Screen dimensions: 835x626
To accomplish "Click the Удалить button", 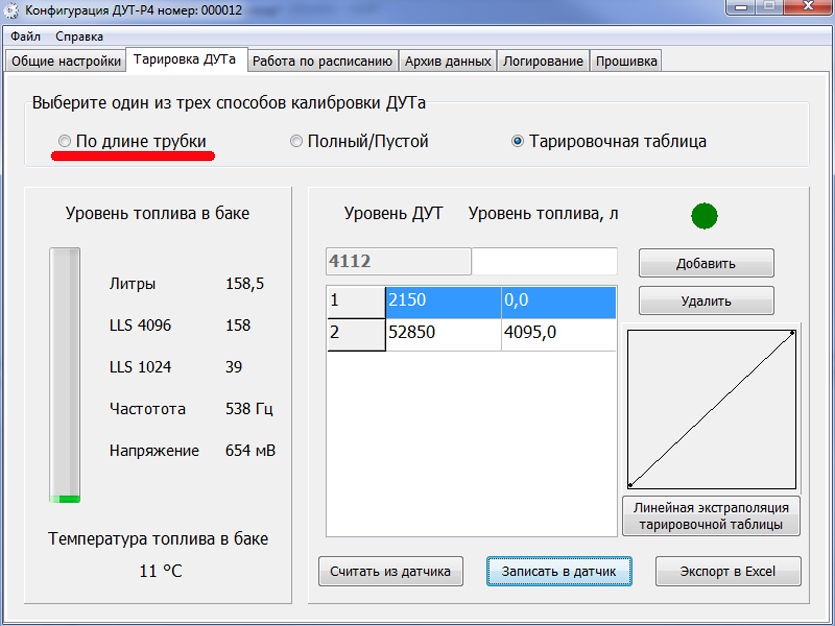I will point(706,301).
